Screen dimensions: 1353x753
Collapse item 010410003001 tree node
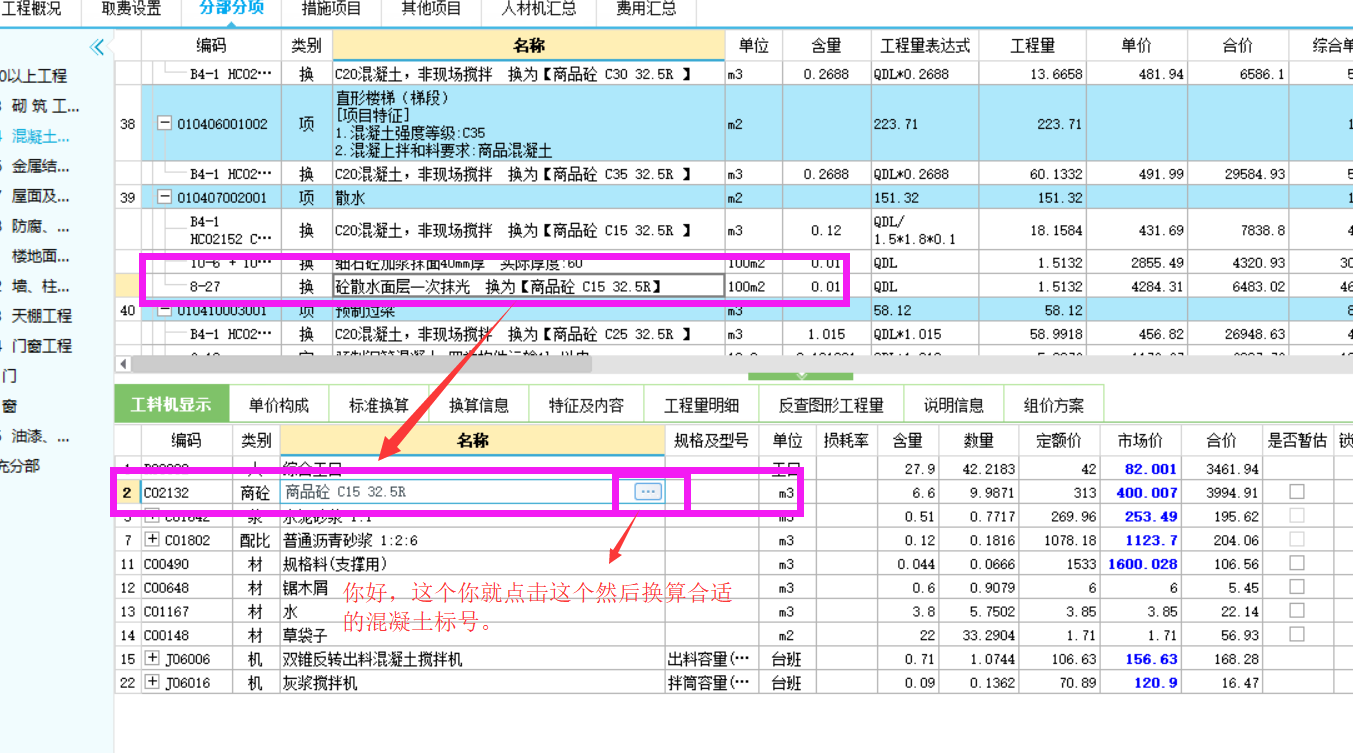coord(165,311)
